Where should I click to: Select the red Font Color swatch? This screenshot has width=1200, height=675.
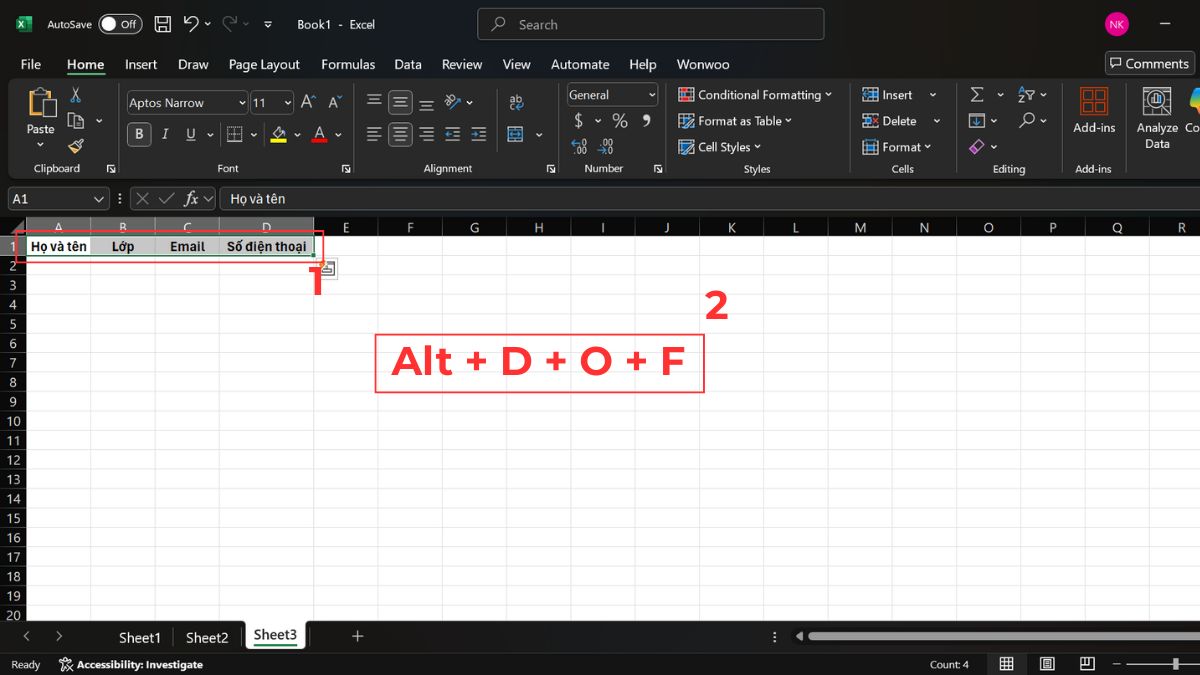point(319,140)
